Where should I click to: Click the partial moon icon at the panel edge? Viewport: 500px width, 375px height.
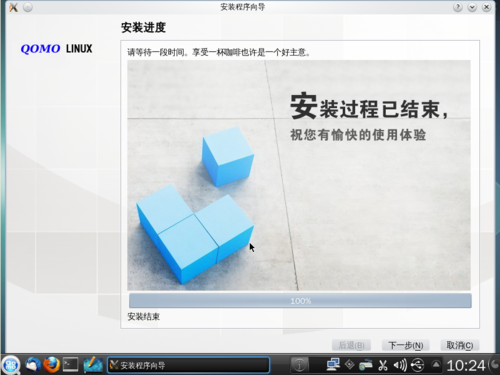click(494, 365)
